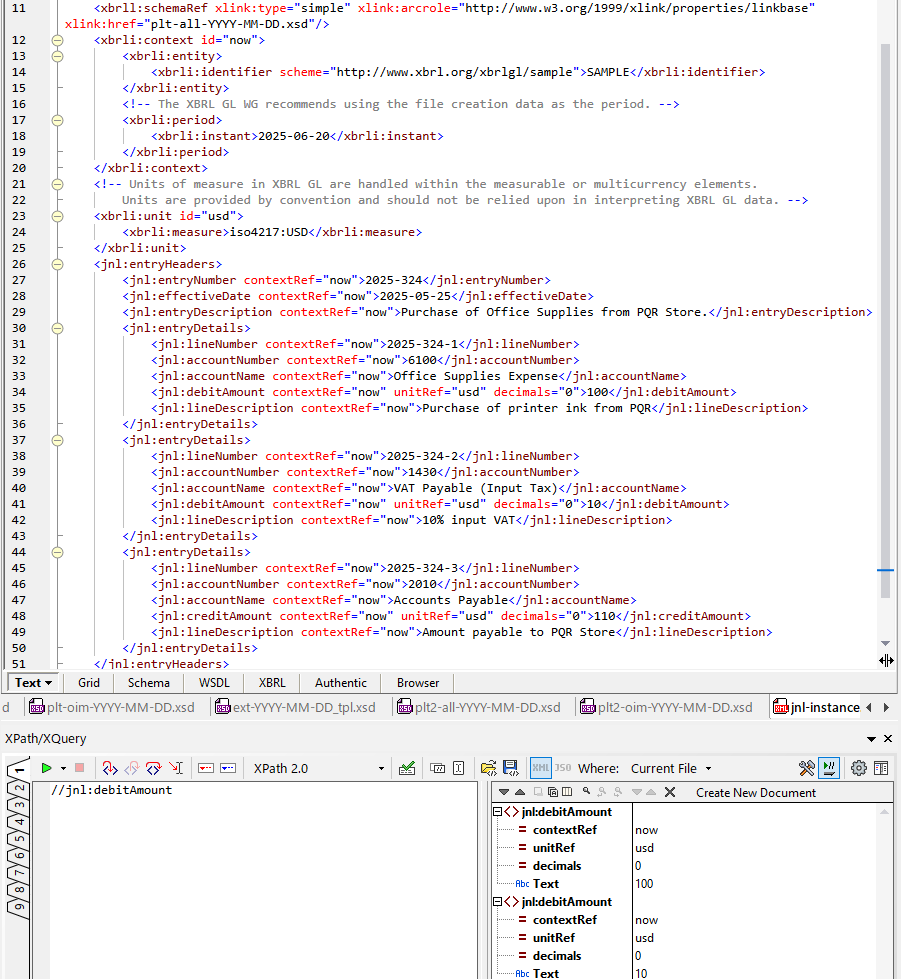Collapse the jnl:entryDetails fold on line 44

(57, 552)
